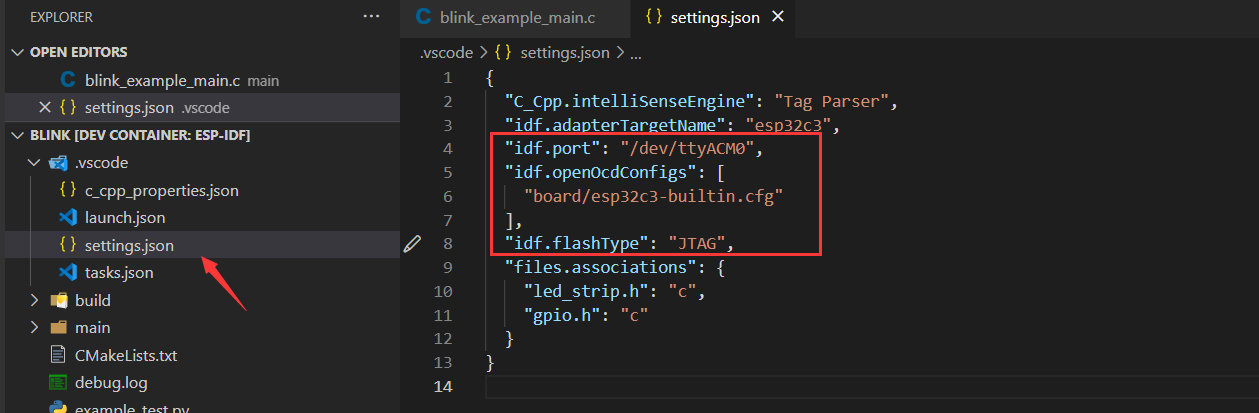Open Explorer more actions ellipsis menu

coord(371,17)
